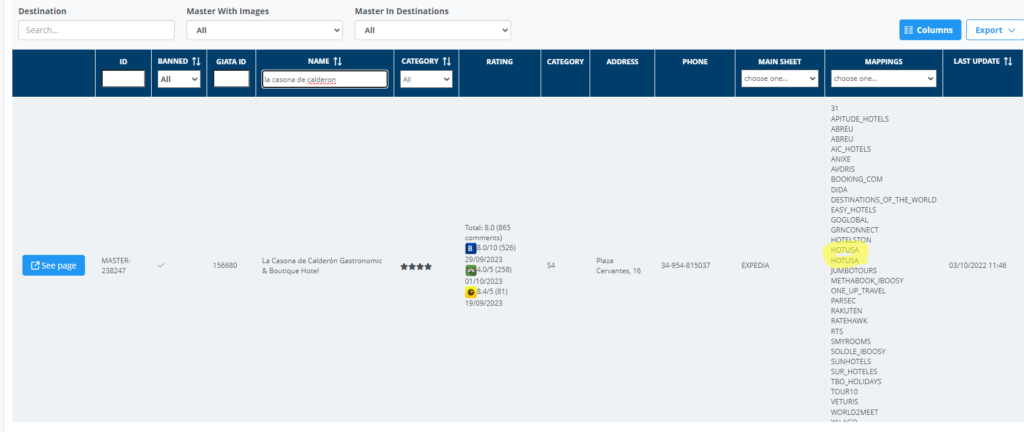The height and width of the screenshot is (432, 1024).
Task: Click the Columns button
Action: 929,30
